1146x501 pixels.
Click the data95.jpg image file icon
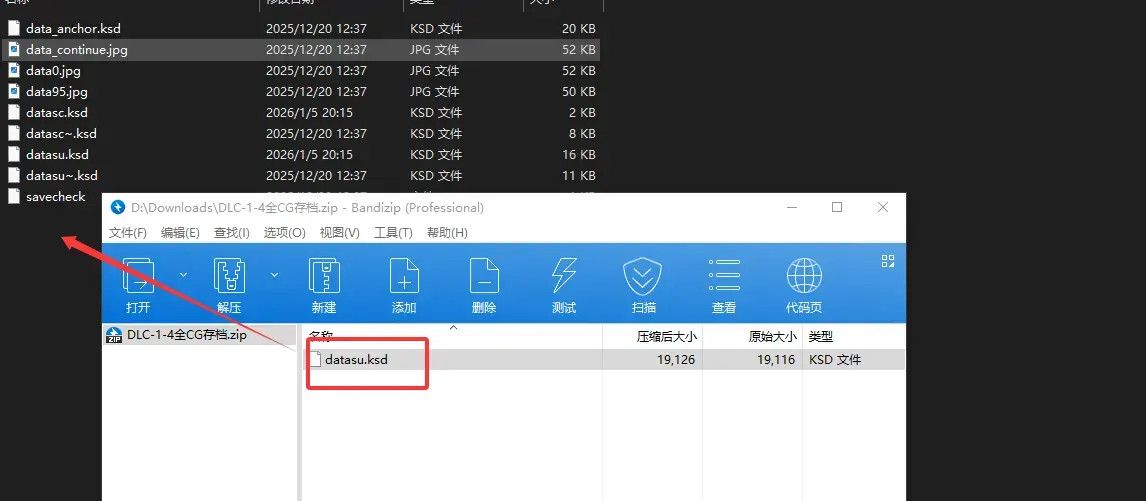point(14,91)
